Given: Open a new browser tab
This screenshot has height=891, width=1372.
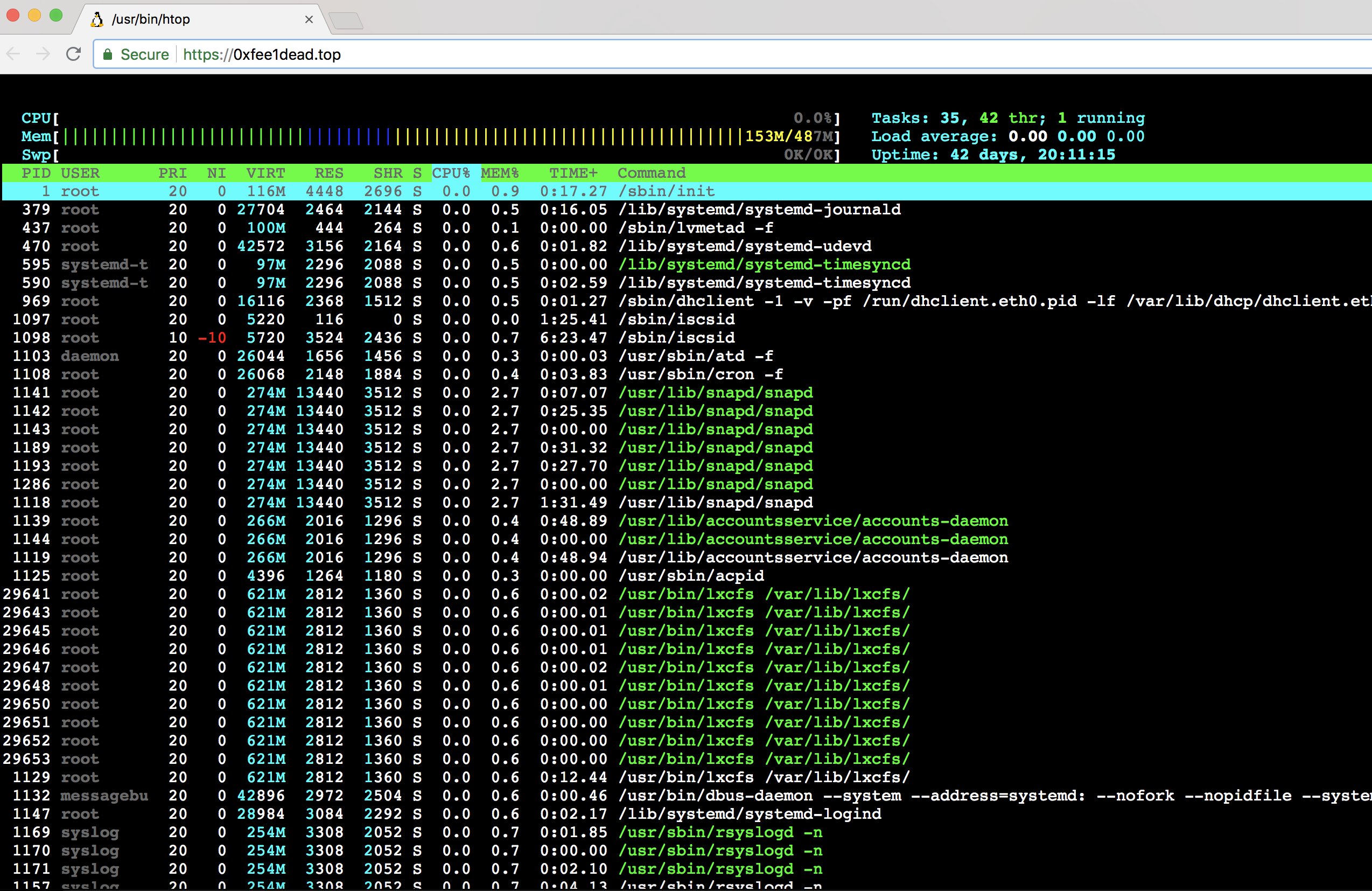Looking at the screenshot, I should [x=346, y=21].
